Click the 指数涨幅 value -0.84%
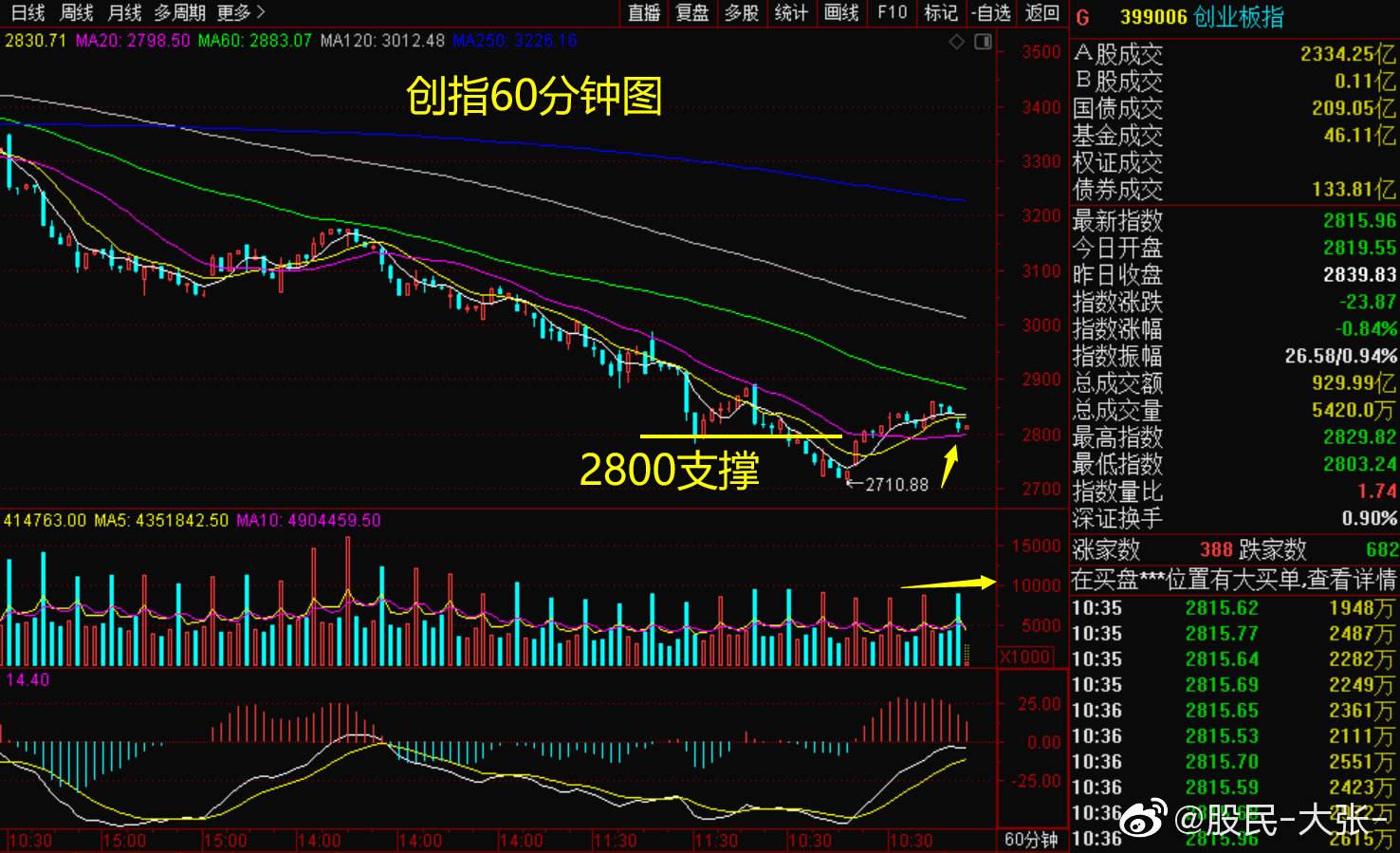 pos(1366,329)
